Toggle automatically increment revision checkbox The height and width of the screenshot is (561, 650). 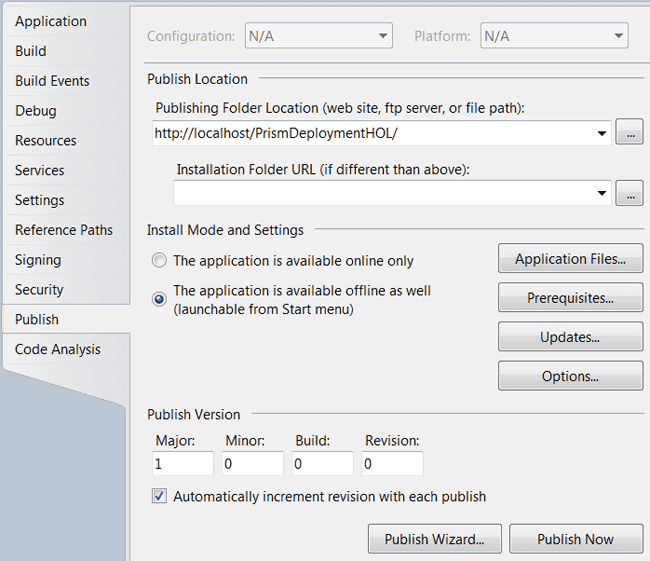click(x=159, y=496)
